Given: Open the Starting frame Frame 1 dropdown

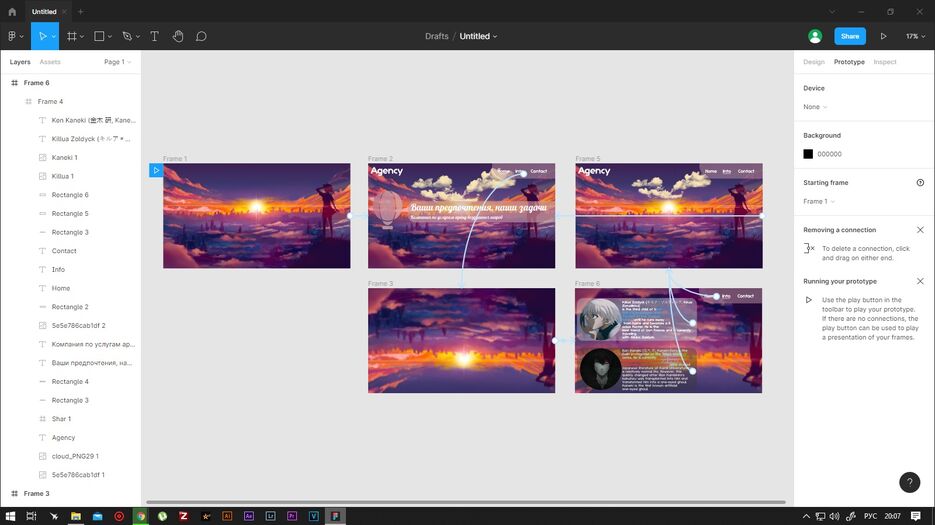Looking at the screenshot, I should [x=819, y=201].
